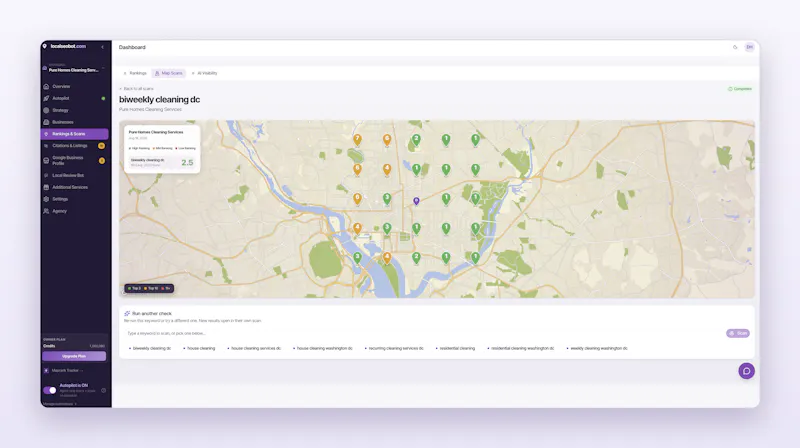Click the Maprank Tracker icon
This screenshot has width=800, height=448.
pyautogui.click(x=46, y=370)
